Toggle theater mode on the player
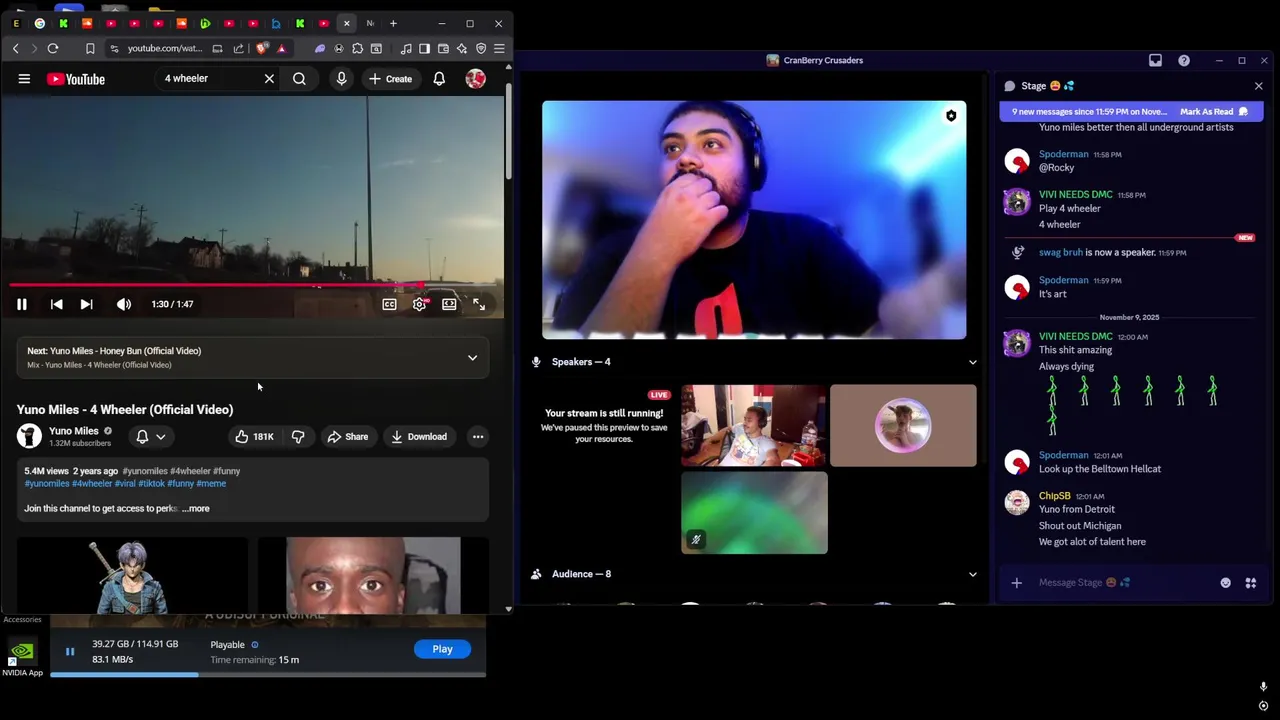This screenshot has width=1280, height=720. coord(449,304)
